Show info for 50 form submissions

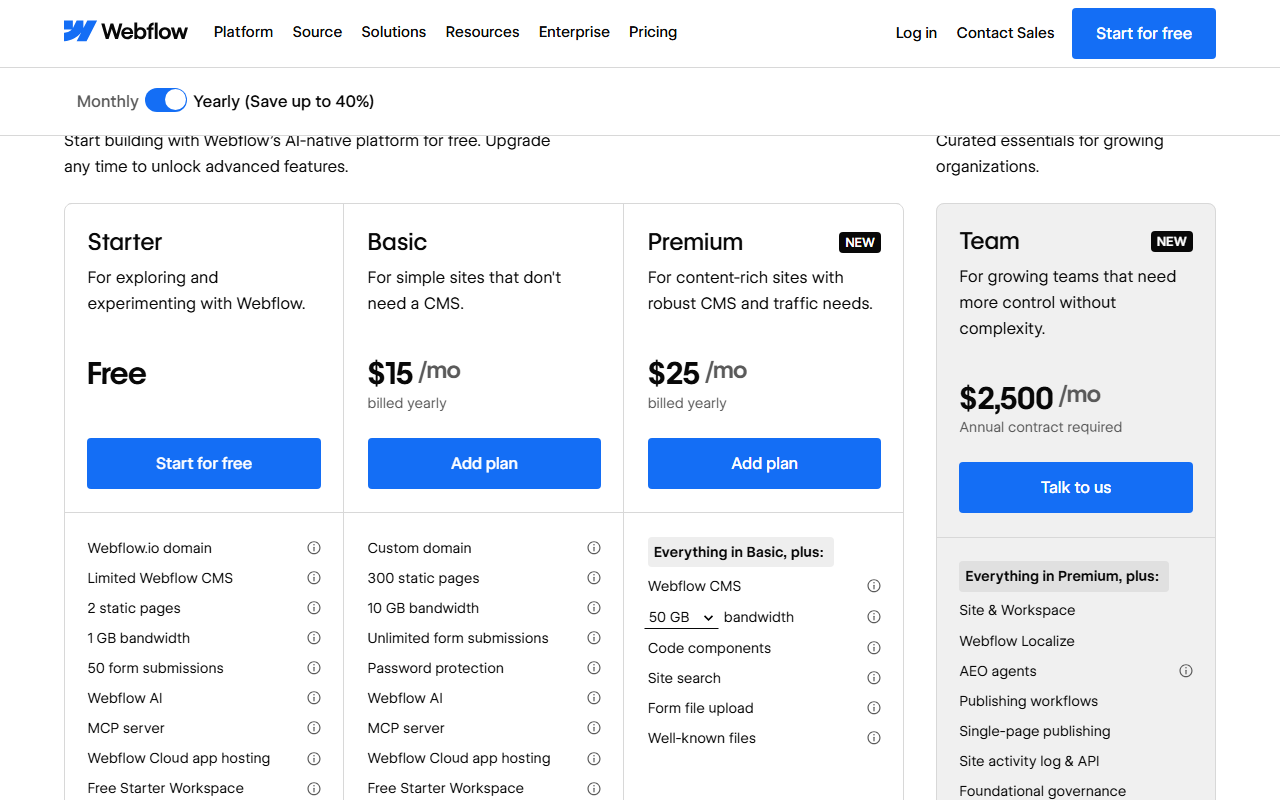(x=314, y=668)
